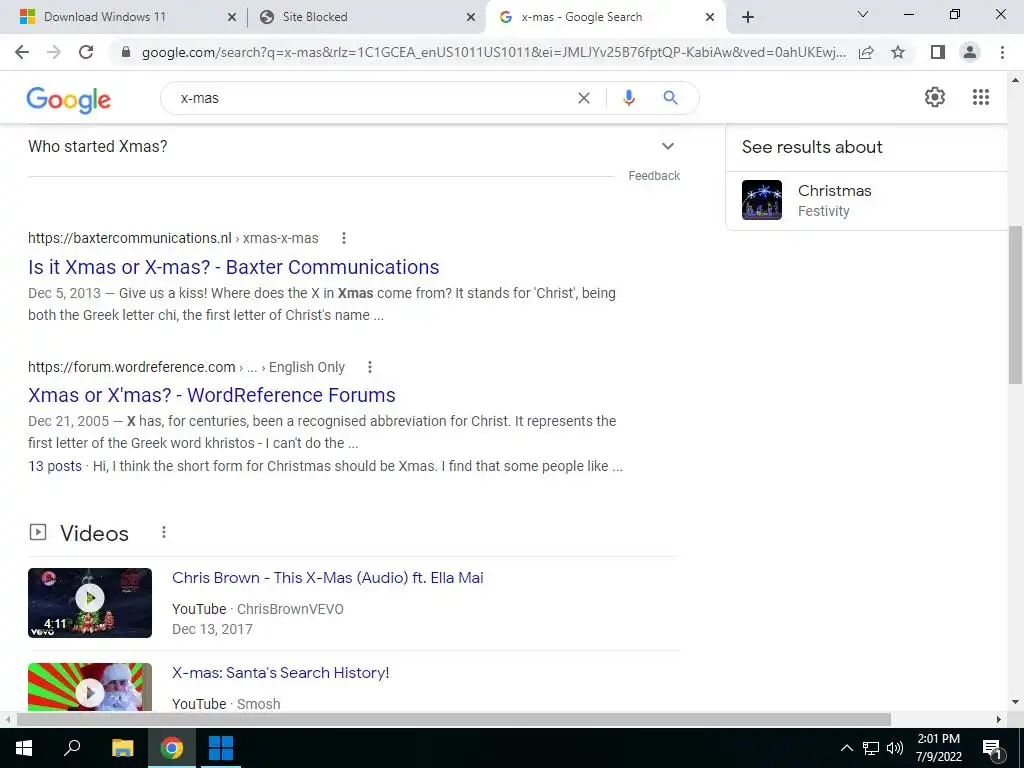Open the blue Windows app on taskbar
Screen dimensions: 1024x768
(221, 748)
